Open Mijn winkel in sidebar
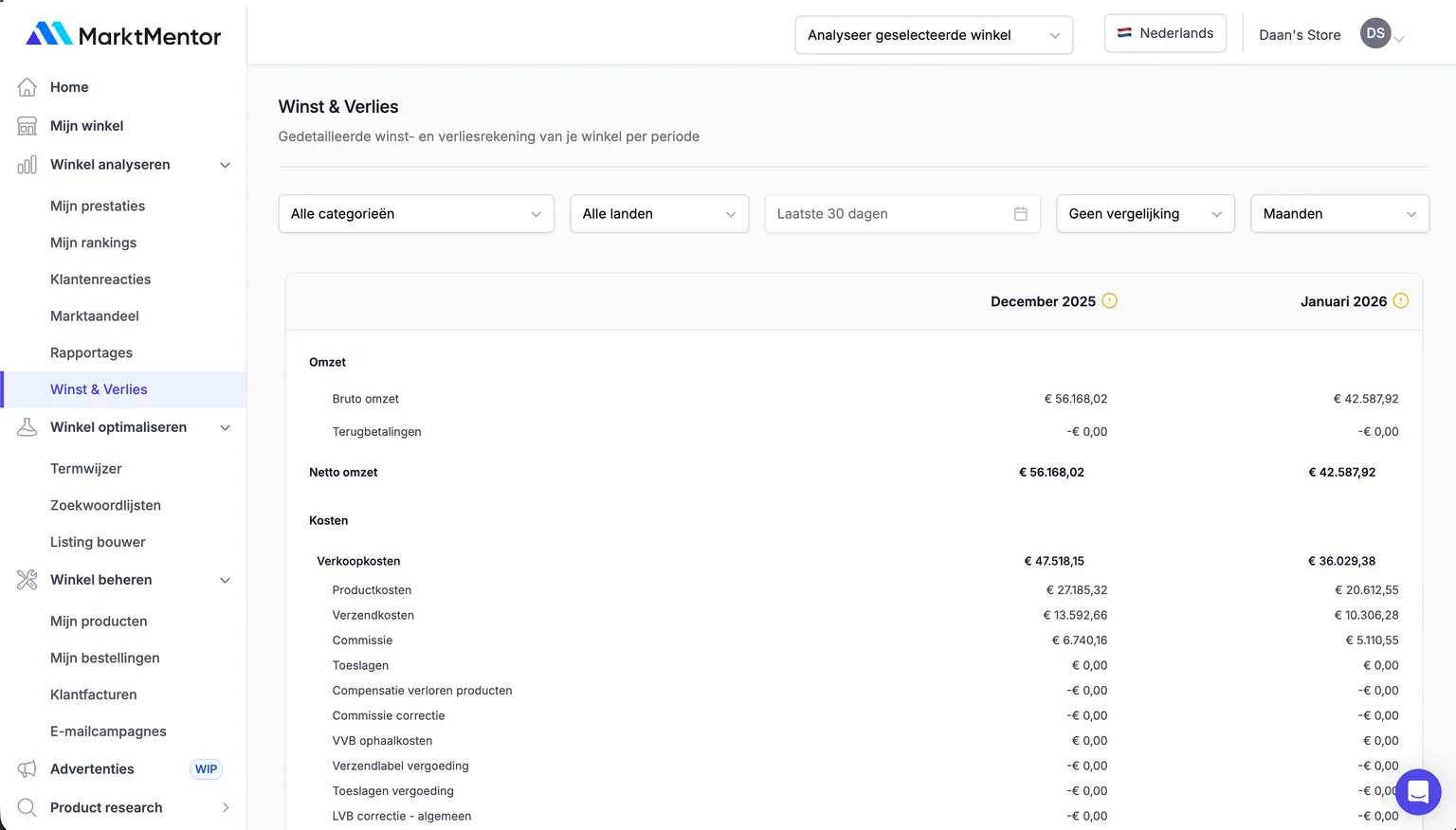 tap(87, 126)
